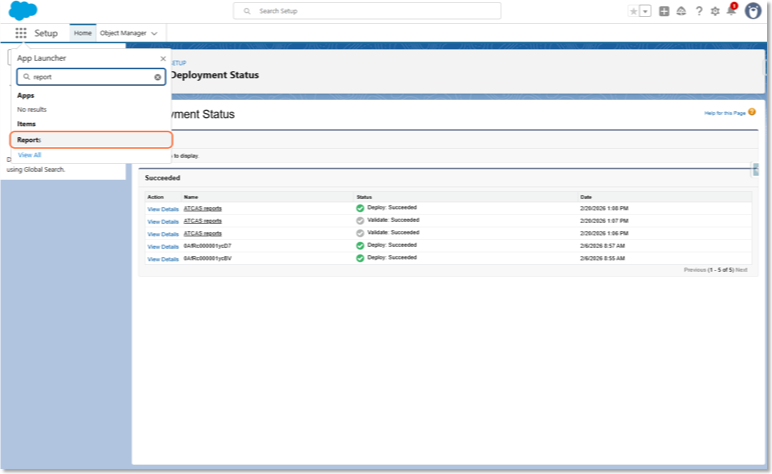The height and width of the screenshot is (474, 772).
Task: Click the Search Setup input field
Action: [x=367, y=11]
